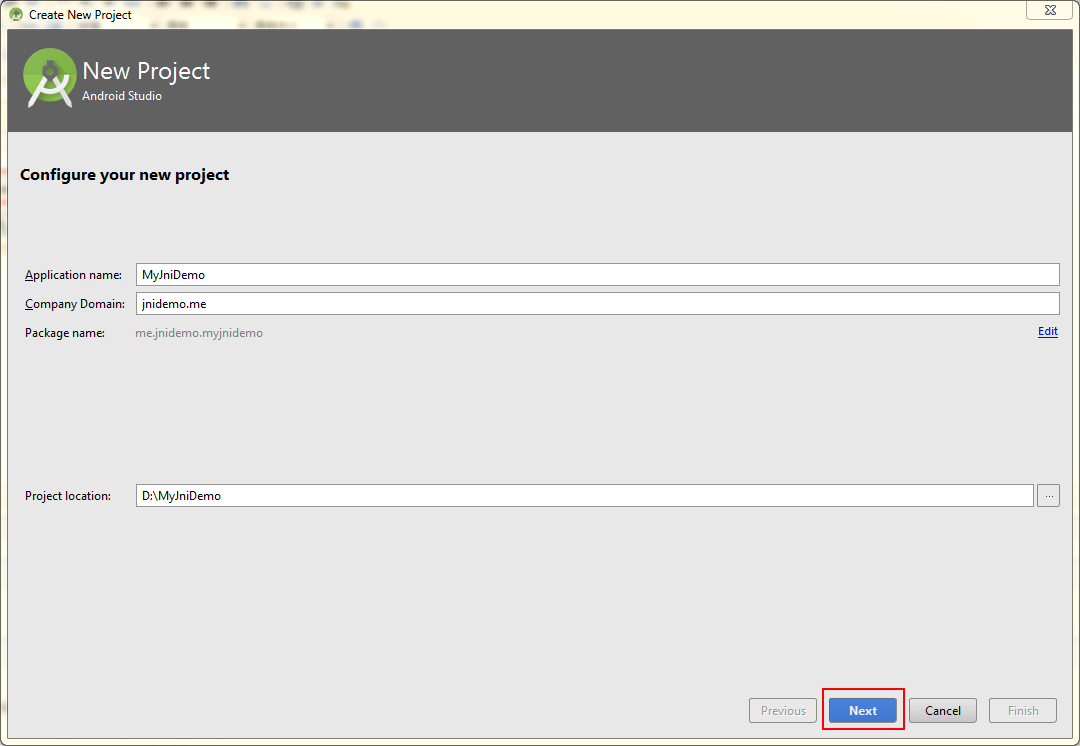This screenshot has width=1080, height=746.
Task: Click the New Project header title
Action: click(x=146, y=70)
